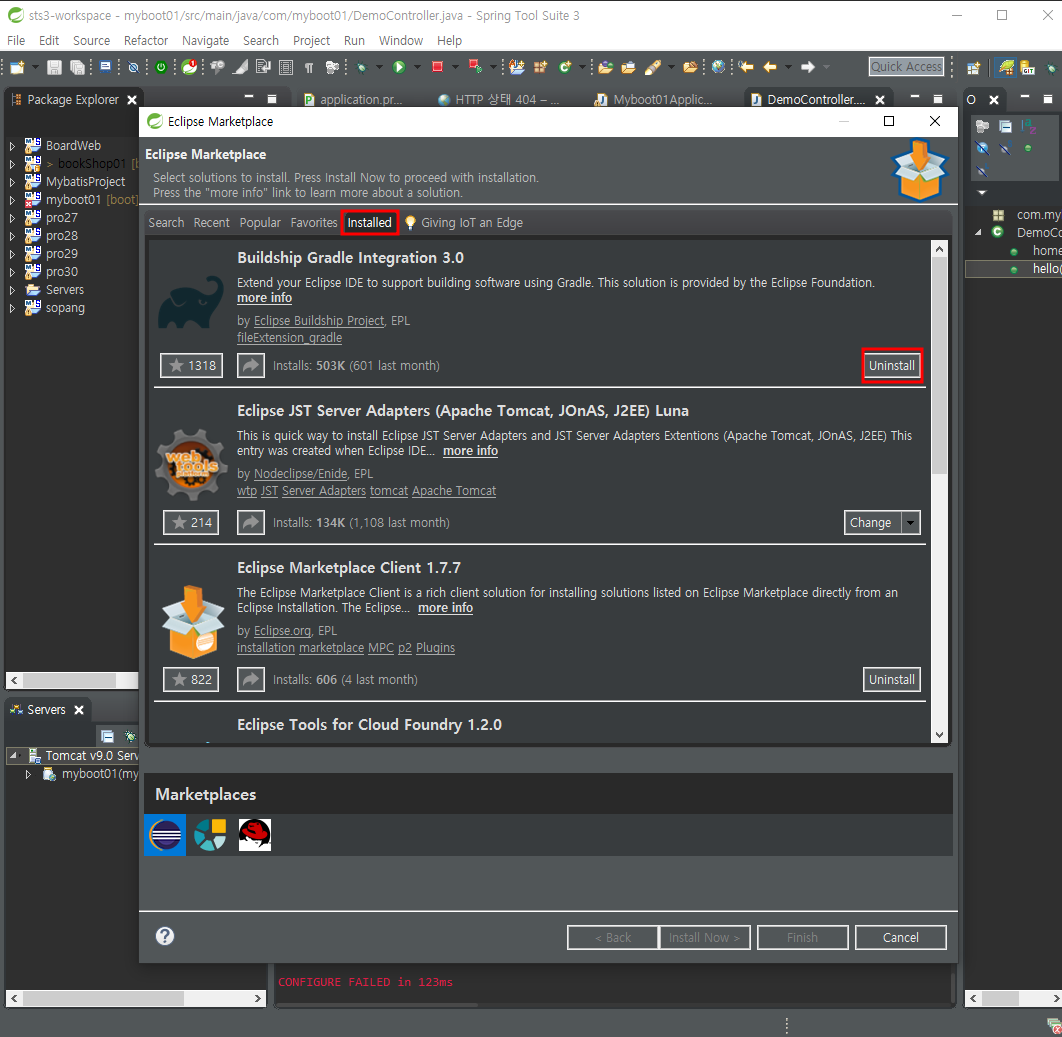This screenshot has height=1037, width=1062.
Task: Star Eclipse Marketplace Client (822 favorites)
Action: pos(191,679)
